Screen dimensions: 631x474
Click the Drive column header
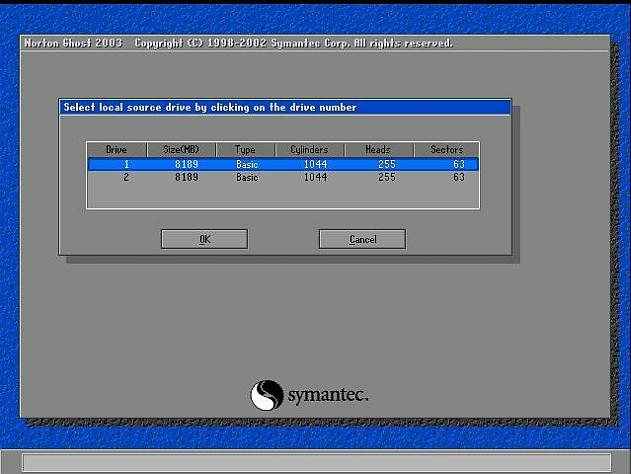click(x=117, y=150)
